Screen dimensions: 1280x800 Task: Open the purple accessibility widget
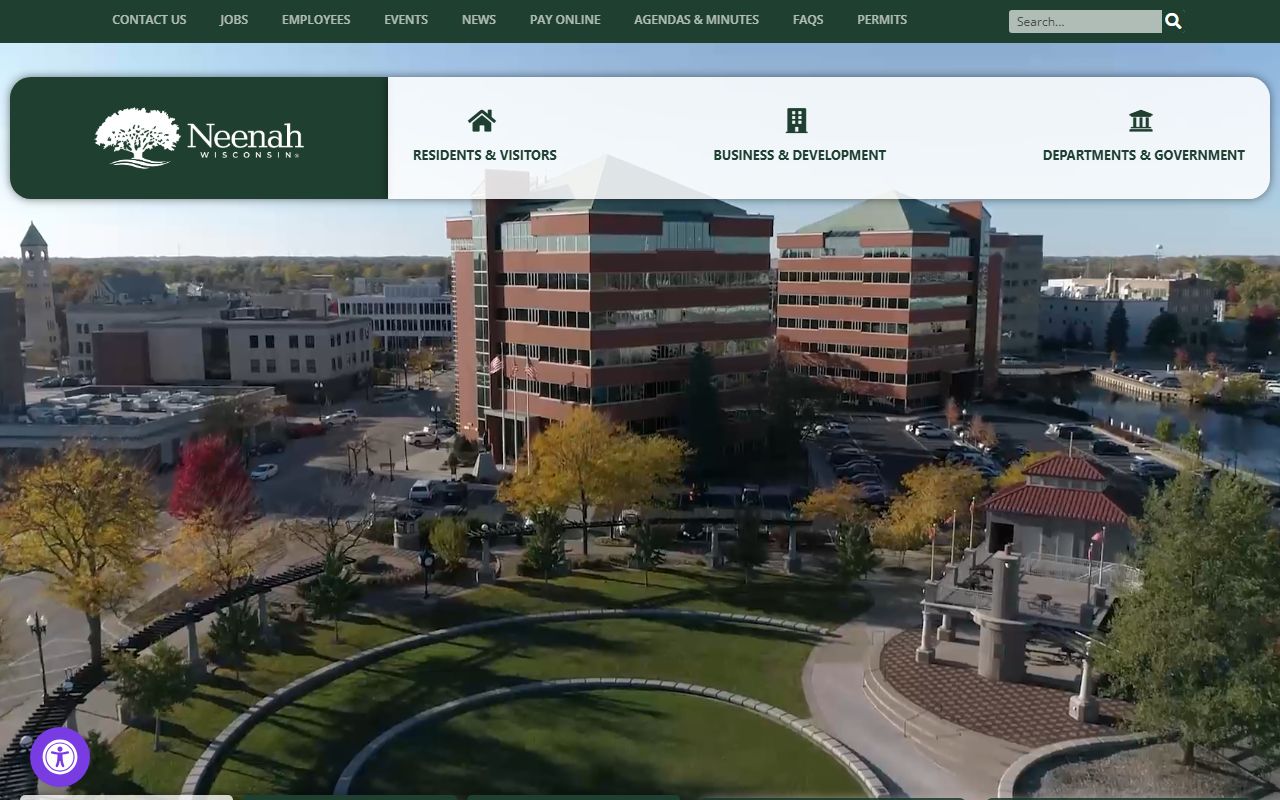[x=60, y=757]
